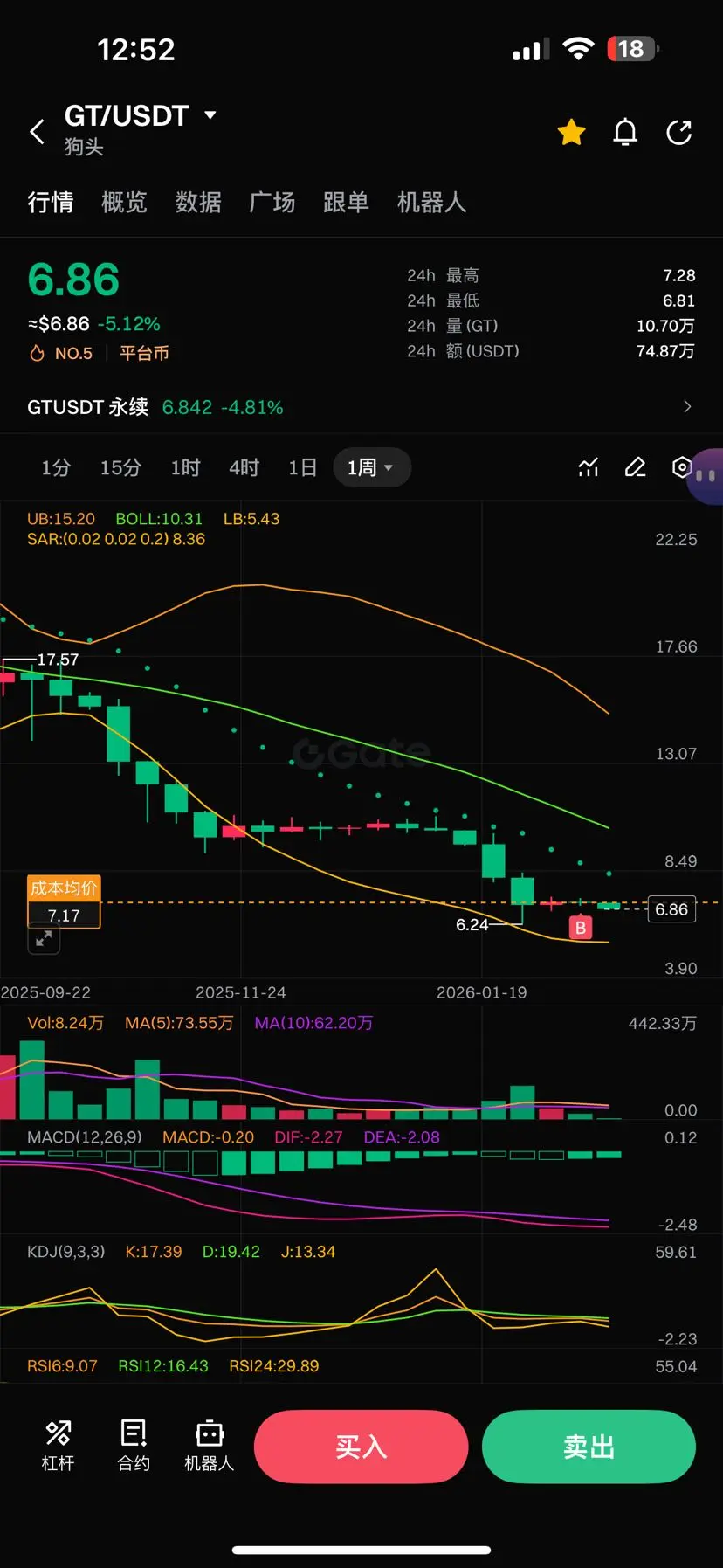The width and height of the screenshot is (723, 1568).
Task: Tap the Vol:8.24万 label
Action: (65, 1023)
